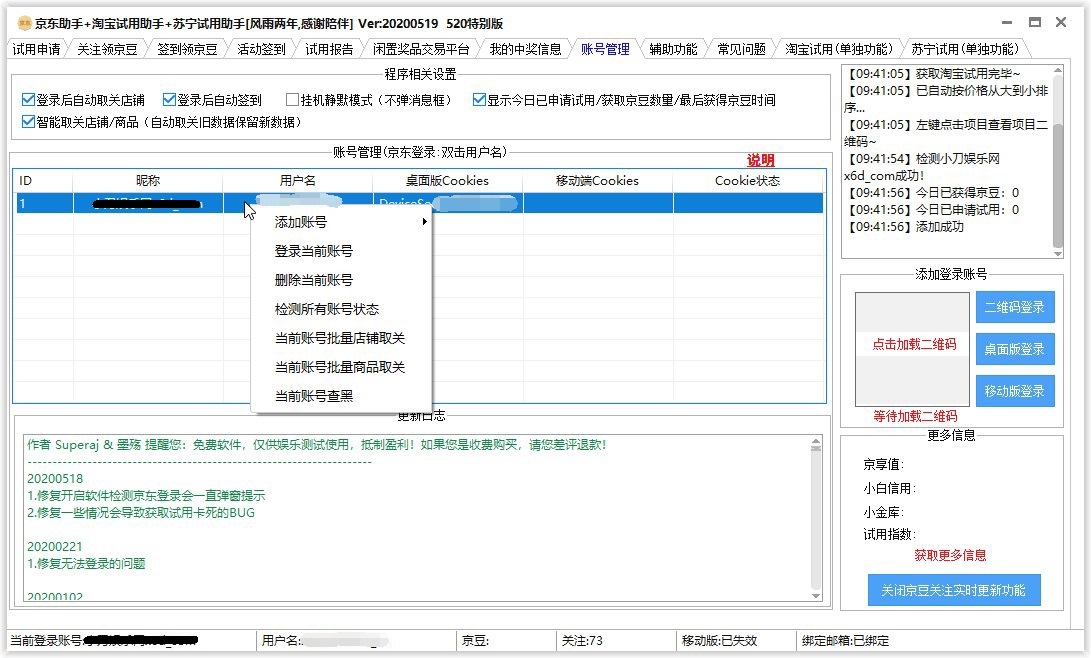Image resolution: width=1091 pixels, height=658 pixels.
Task: Click the 用户名 column header
Action: (298, 181)
